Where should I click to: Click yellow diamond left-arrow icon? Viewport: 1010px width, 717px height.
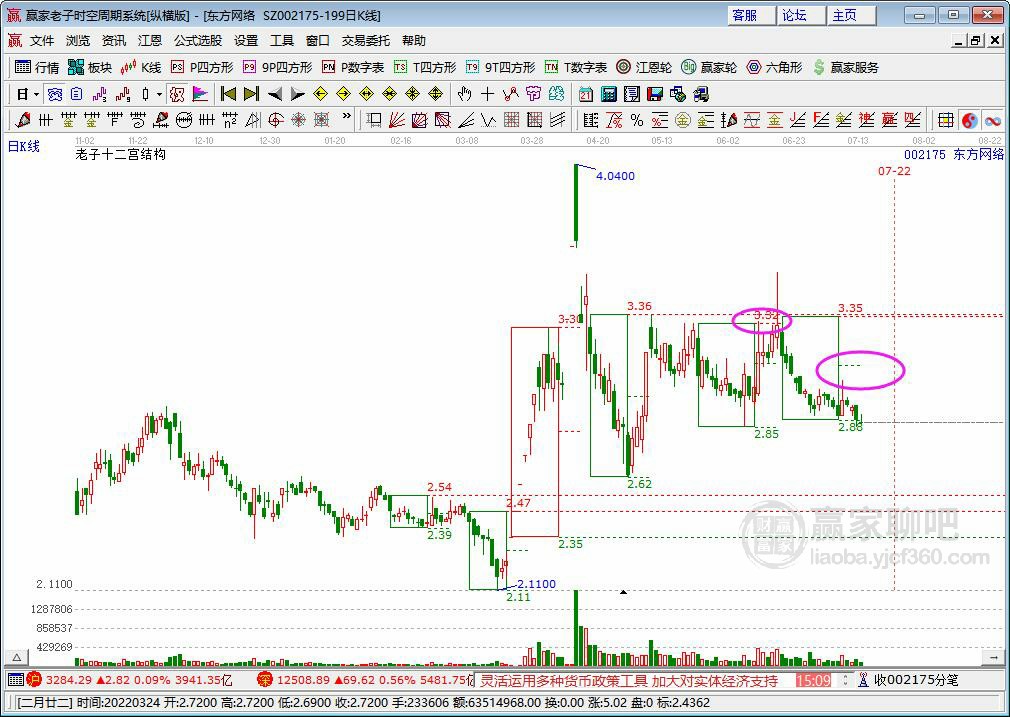tap(320, 95)
